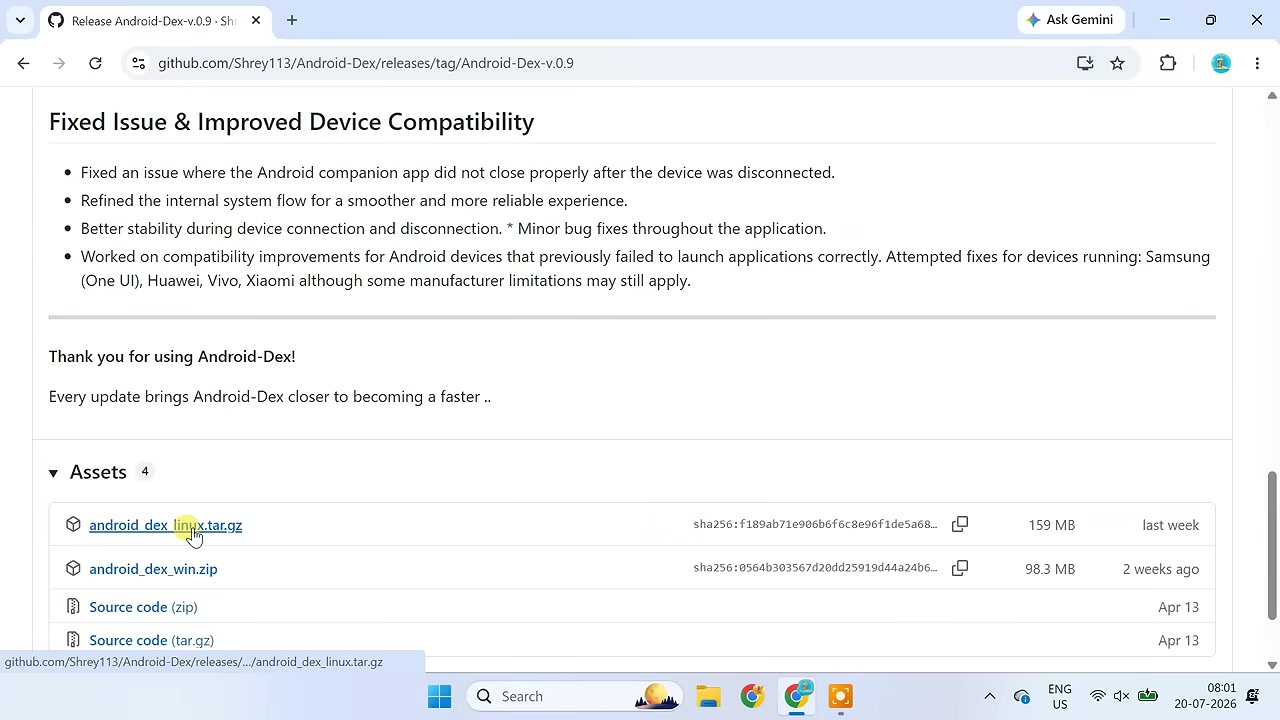Open the active Chrome window taskbar icon

(x=797, y=696)
